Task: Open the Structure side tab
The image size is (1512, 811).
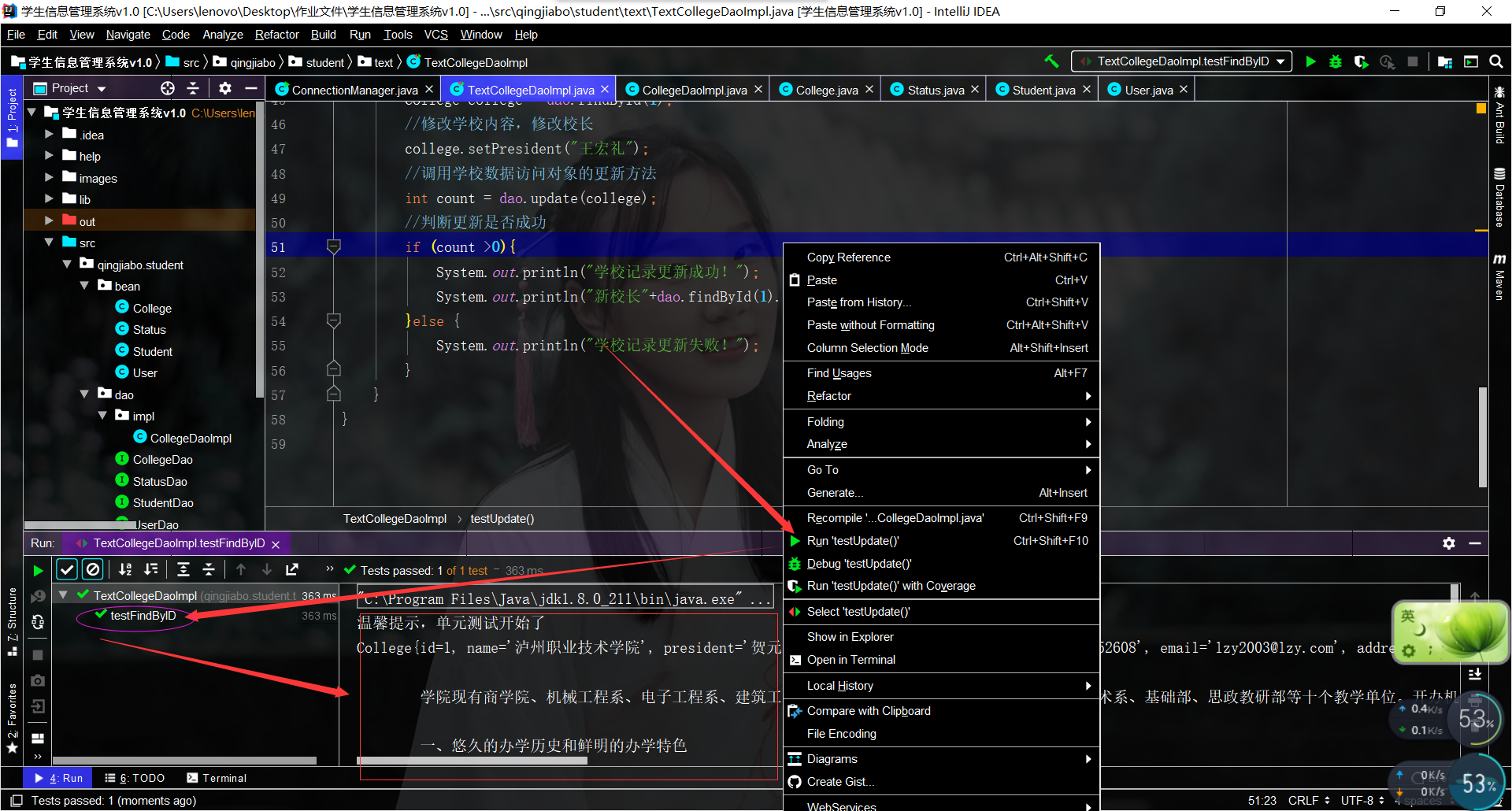Action: 12,622
